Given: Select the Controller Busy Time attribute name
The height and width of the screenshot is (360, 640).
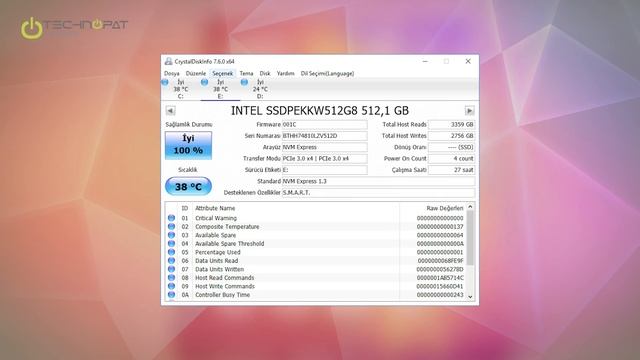Looking at the screenshot, I should [x=222, y=295].
